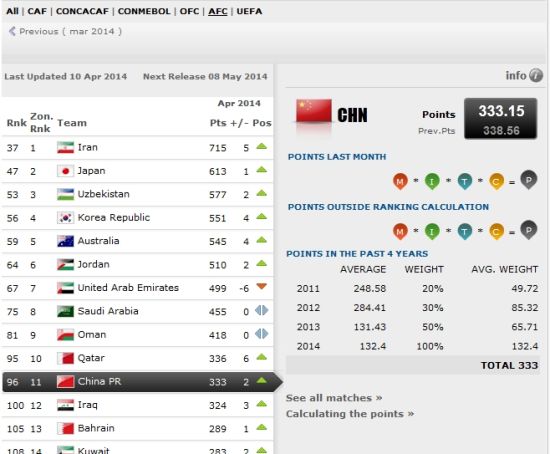Click the Uzbekistan team name
Viewport: 550px width, 454px height.
(x=103, y=194)
